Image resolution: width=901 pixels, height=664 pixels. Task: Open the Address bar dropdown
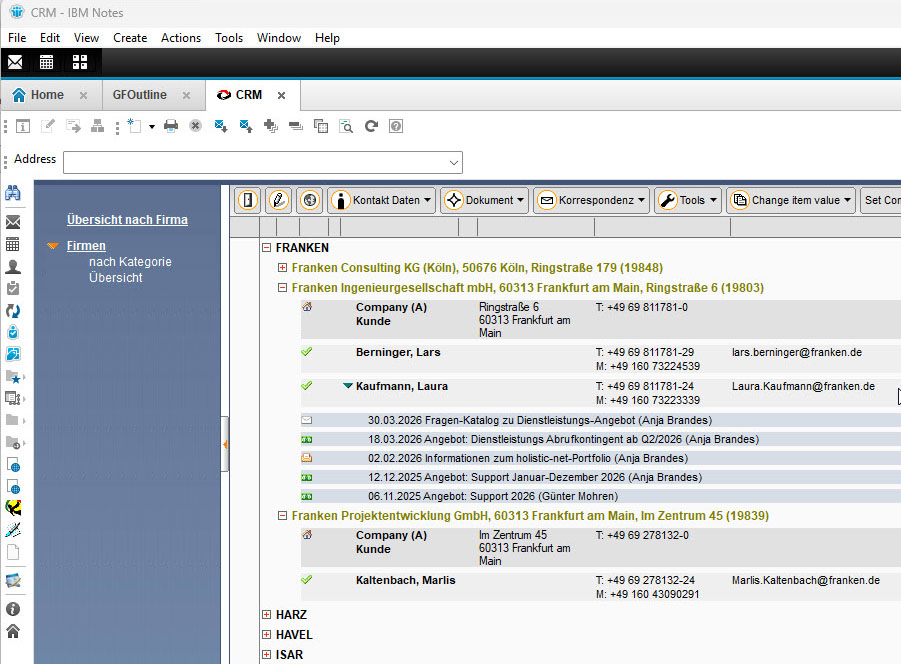[454, 163]
